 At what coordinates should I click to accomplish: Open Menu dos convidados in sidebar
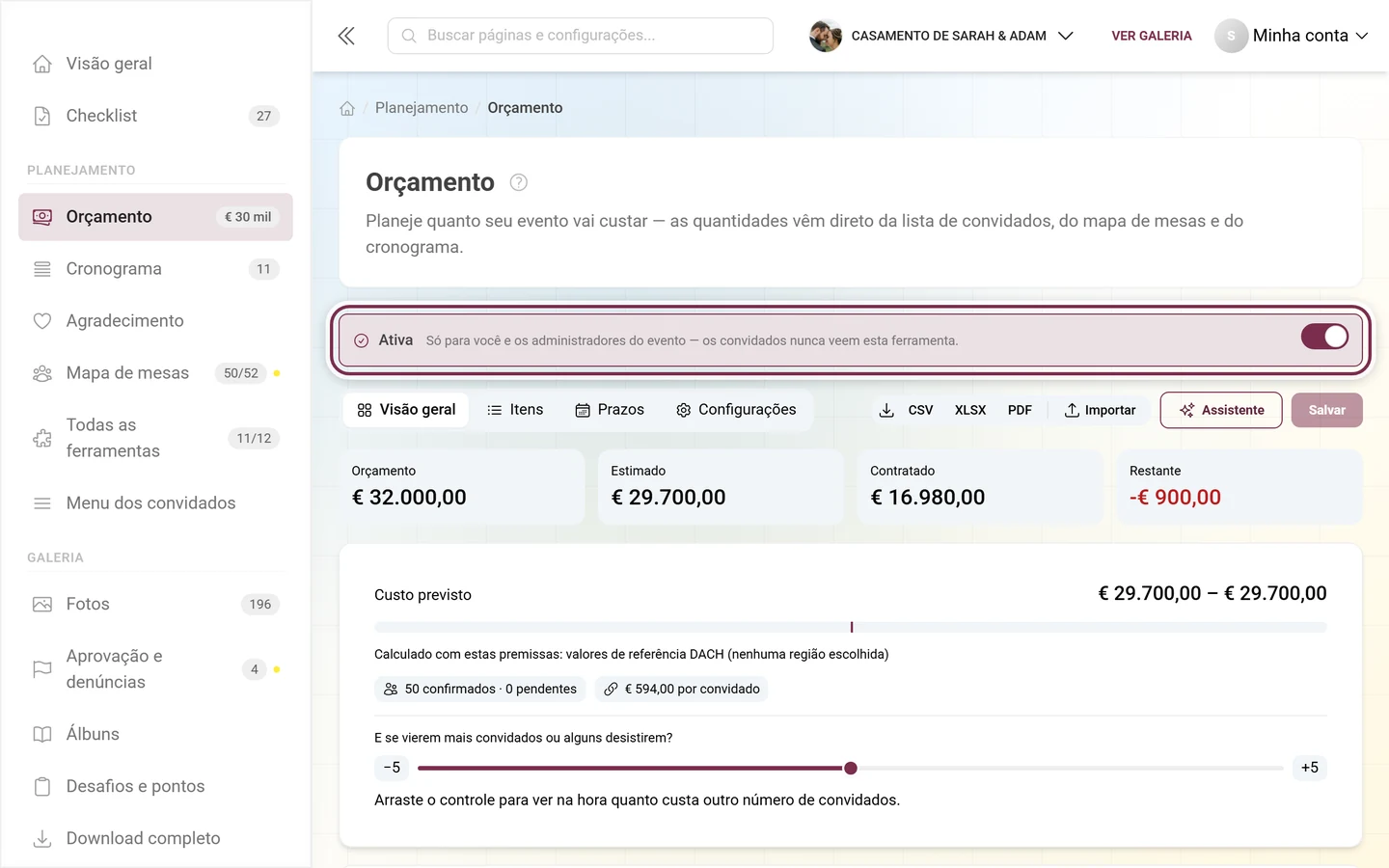(155, 503)
